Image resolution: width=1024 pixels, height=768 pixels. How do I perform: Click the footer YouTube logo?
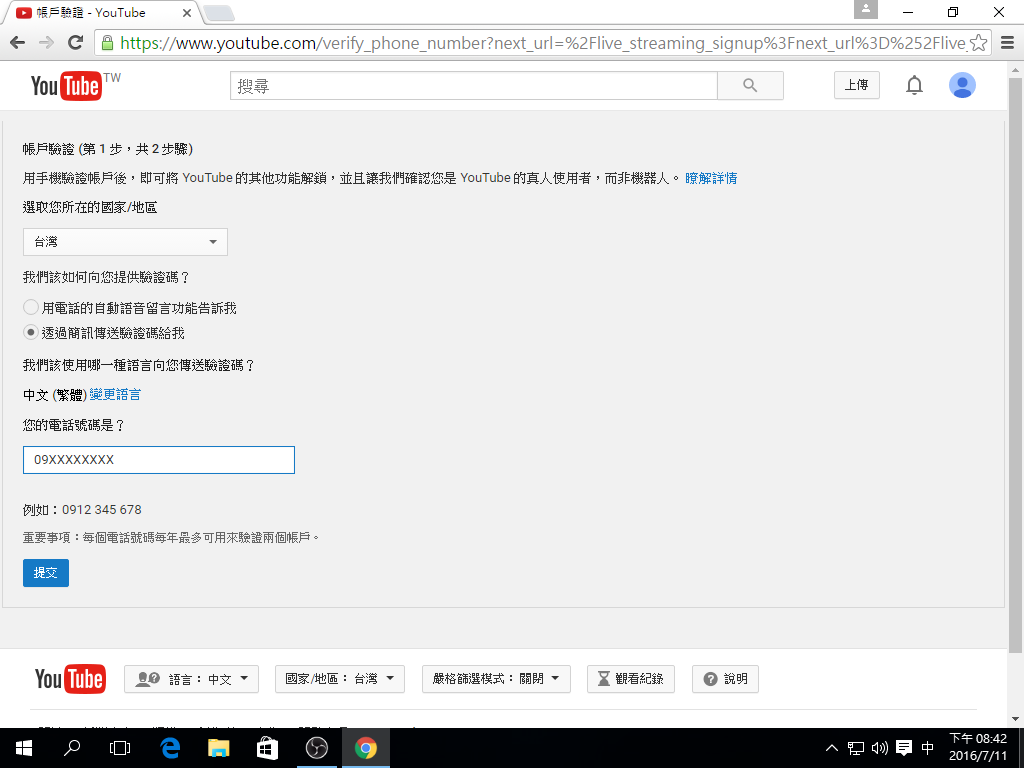(70, 679)
